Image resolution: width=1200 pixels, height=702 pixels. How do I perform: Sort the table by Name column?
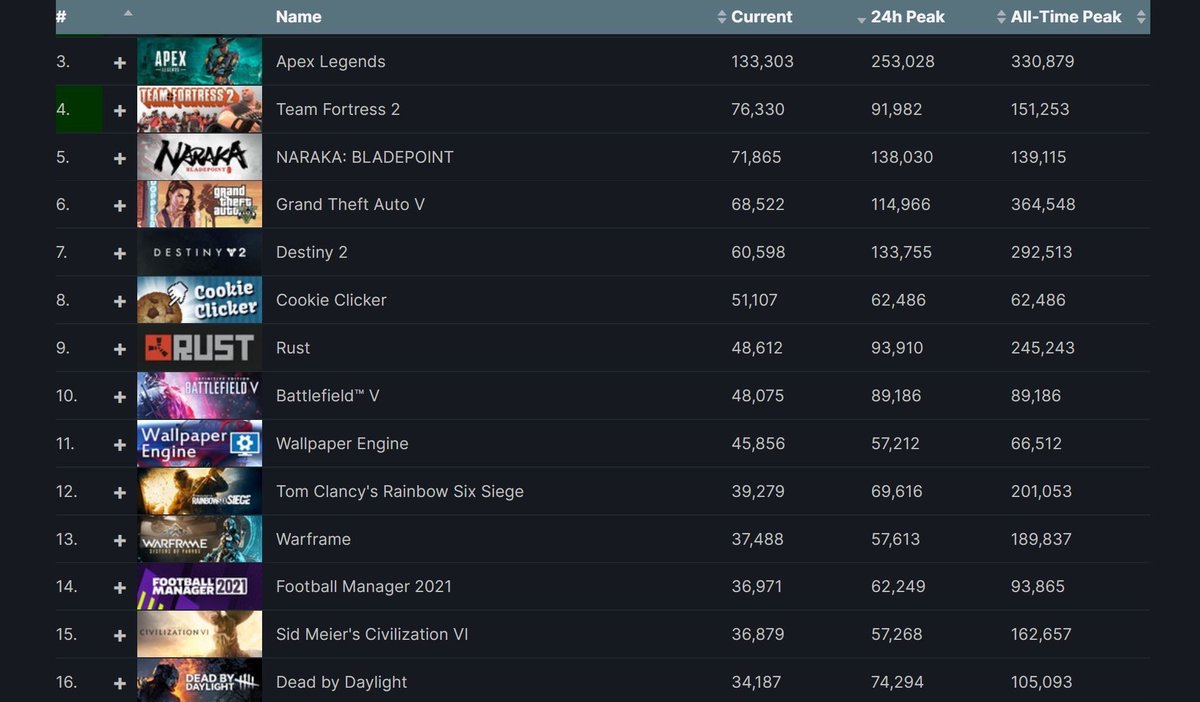[x=299, y=17]
